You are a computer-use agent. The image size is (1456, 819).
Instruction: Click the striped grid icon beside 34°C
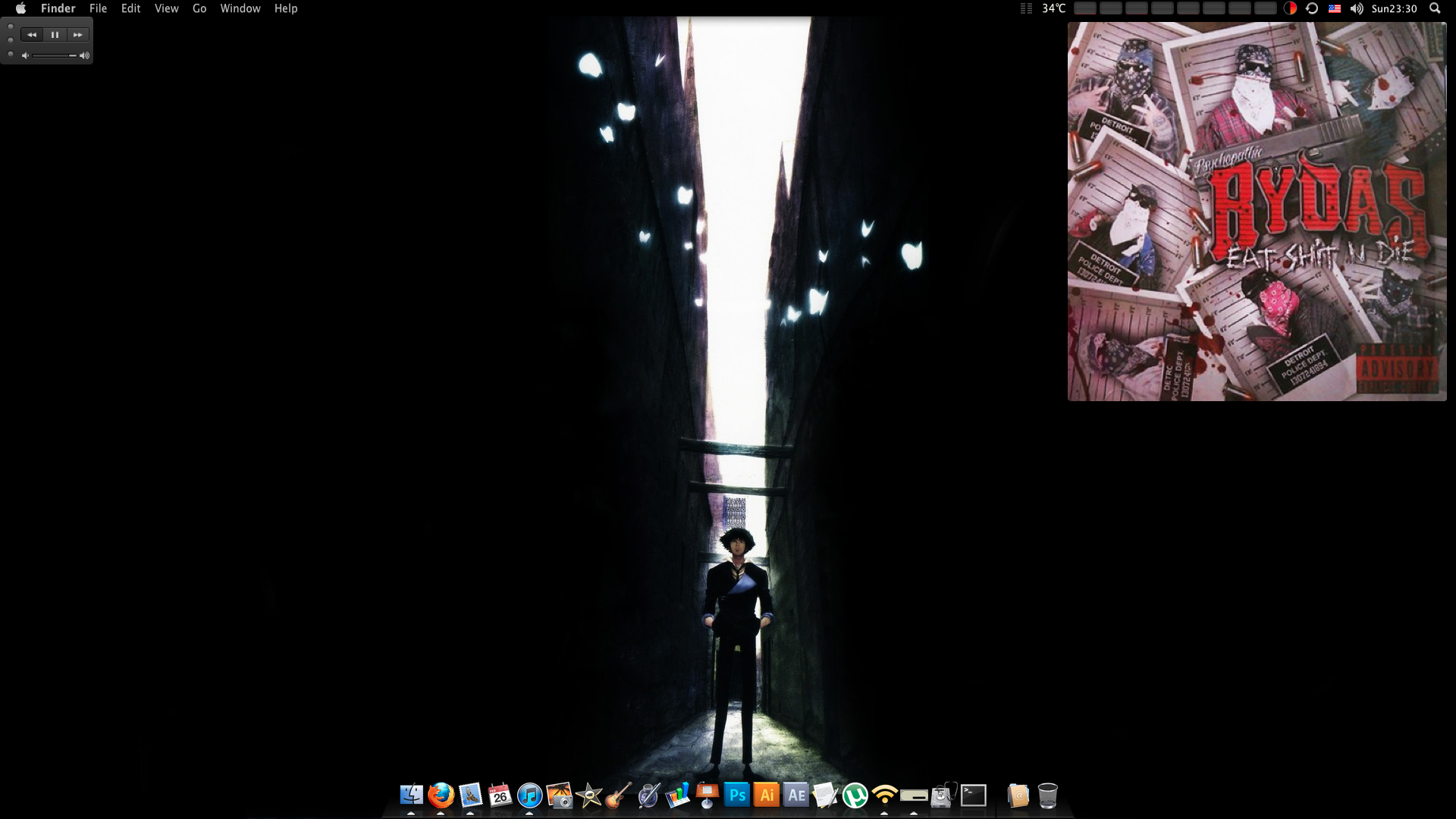point(1026,8)
